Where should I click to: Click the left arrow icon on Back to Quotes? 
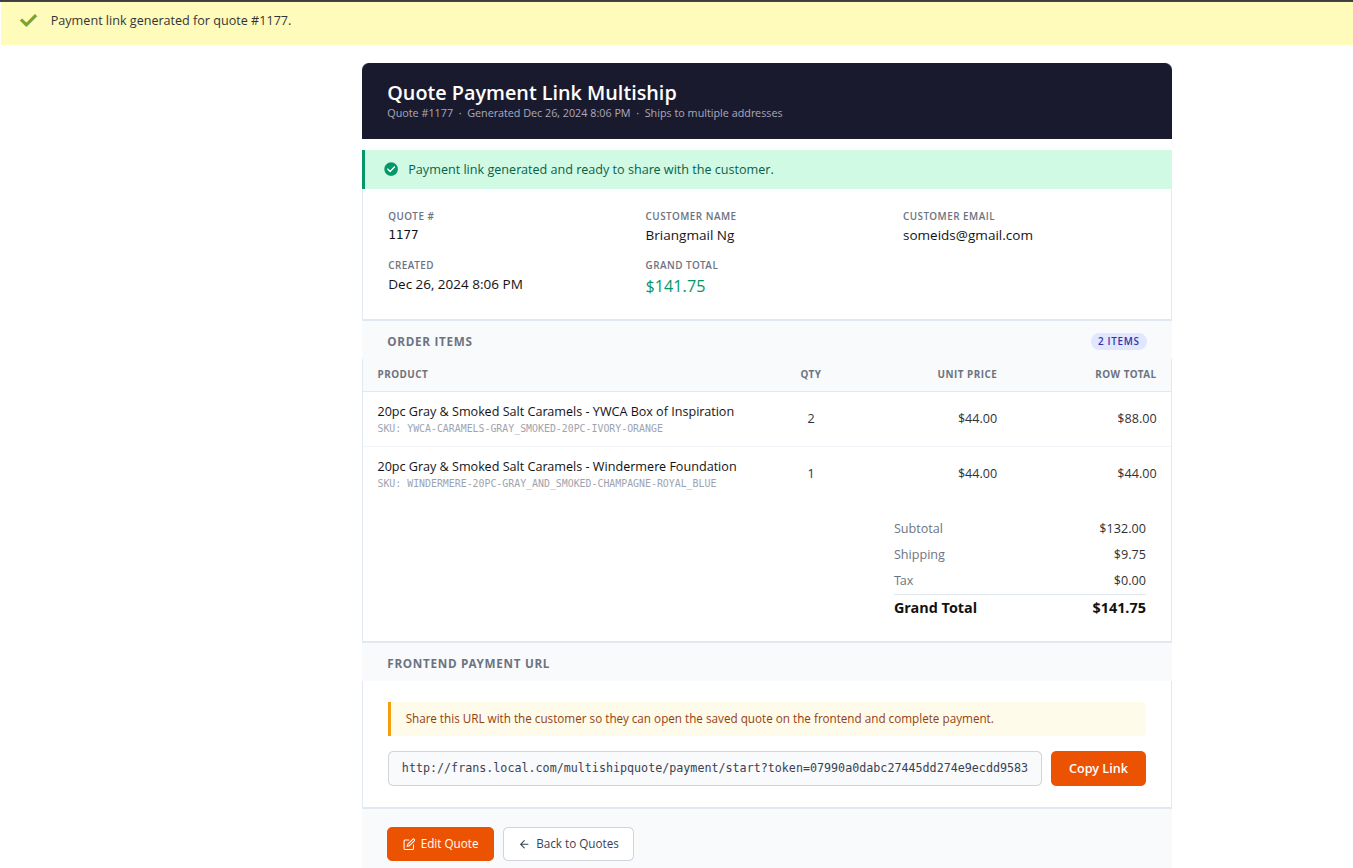(524, 844)
